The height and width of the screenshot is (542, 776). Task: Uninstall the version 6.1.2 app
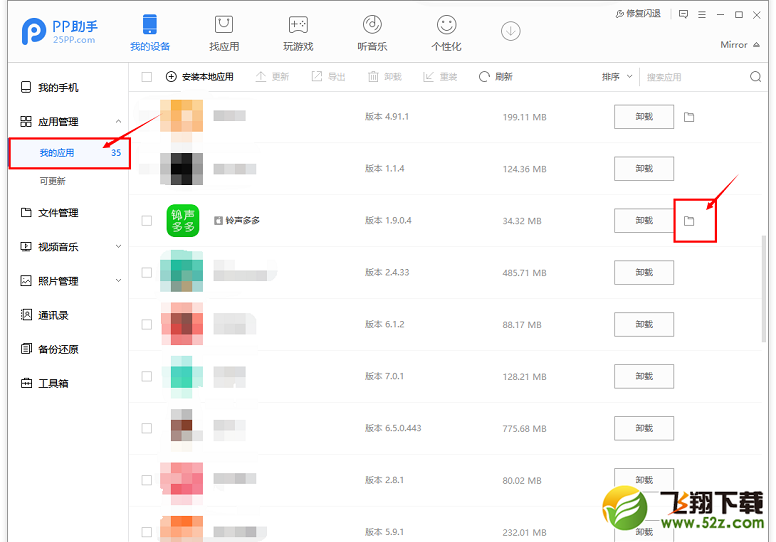click(644, 324)
